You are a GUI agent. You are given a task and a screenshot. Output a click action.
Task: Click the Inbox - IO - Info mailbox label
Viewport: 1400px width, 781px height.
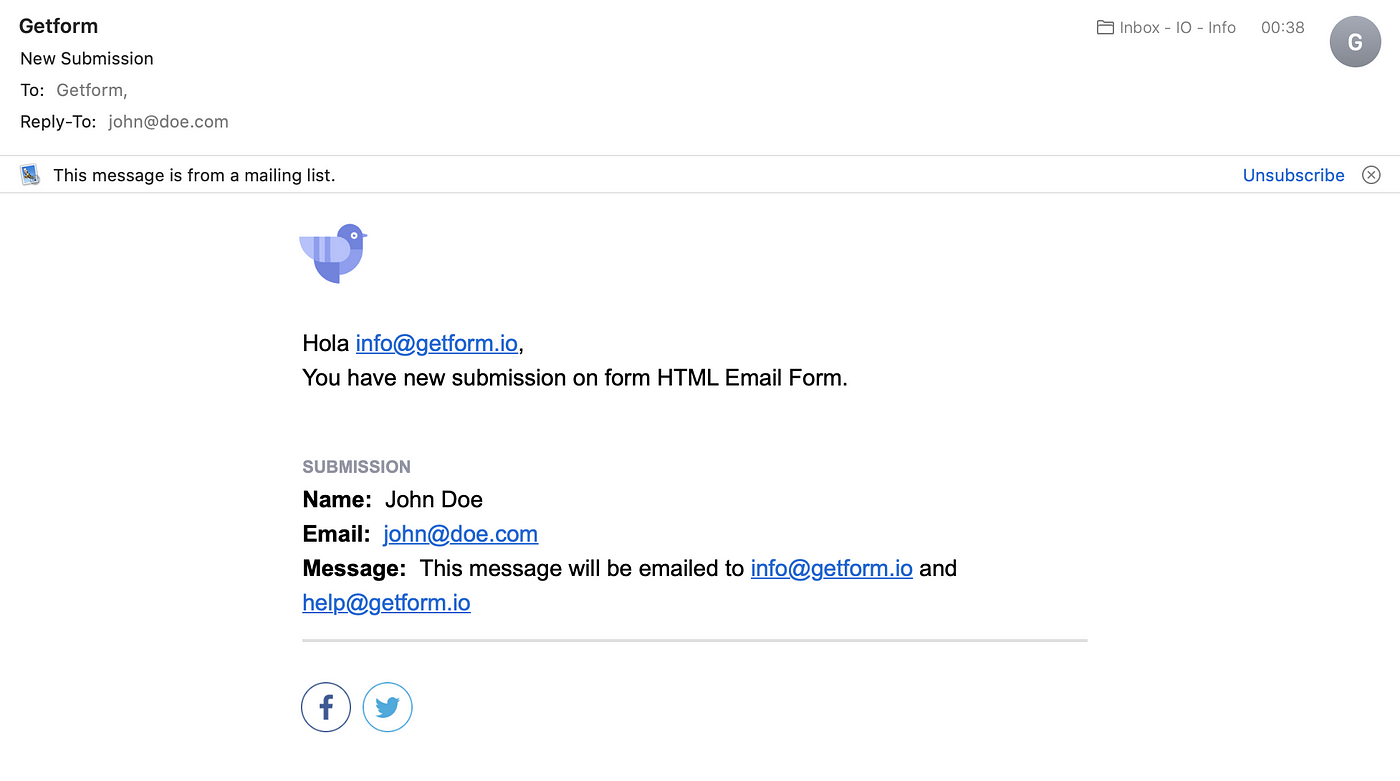pyautogui.click(x=1177, y=28)
